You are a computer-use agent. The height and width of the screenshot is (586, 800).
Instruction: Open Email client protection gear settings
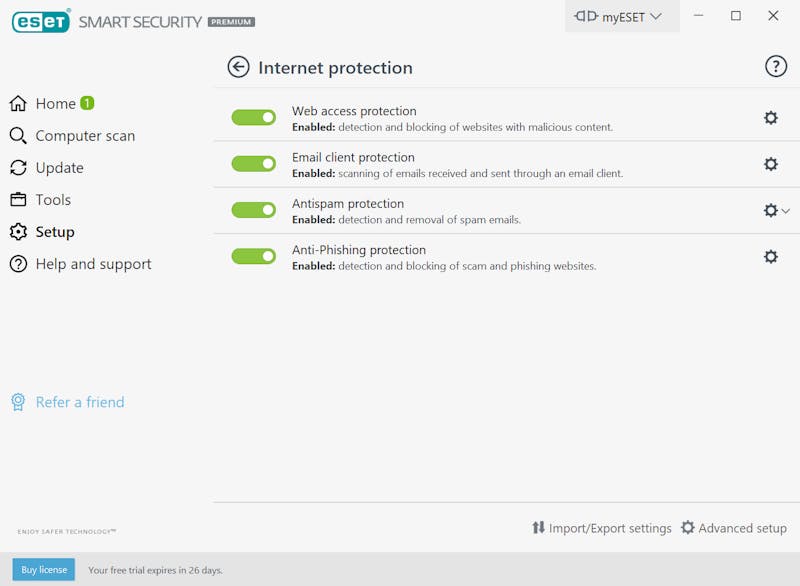(770, 164)
